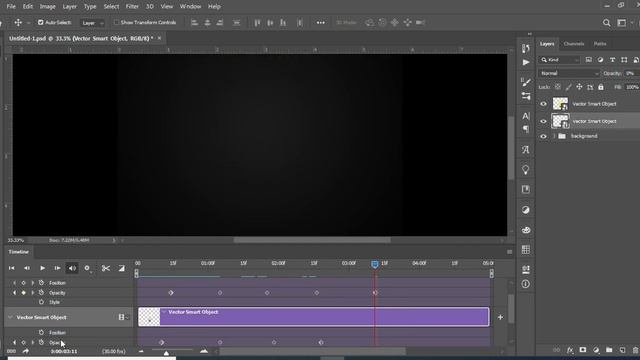Toggle timeline audio playback speaker icon

(72, 268)
